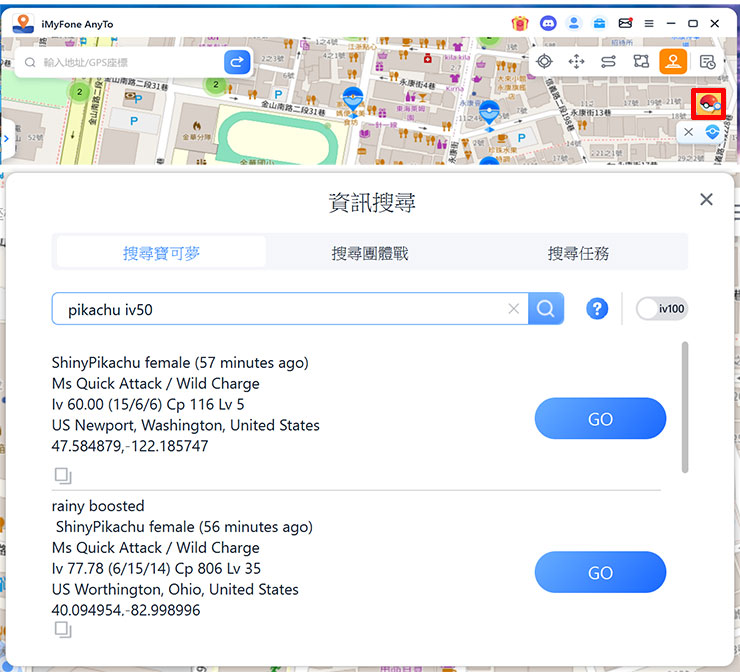Click the results list scrollbar
The width and height of the screenshot is (740, 672).
(685, 407)
